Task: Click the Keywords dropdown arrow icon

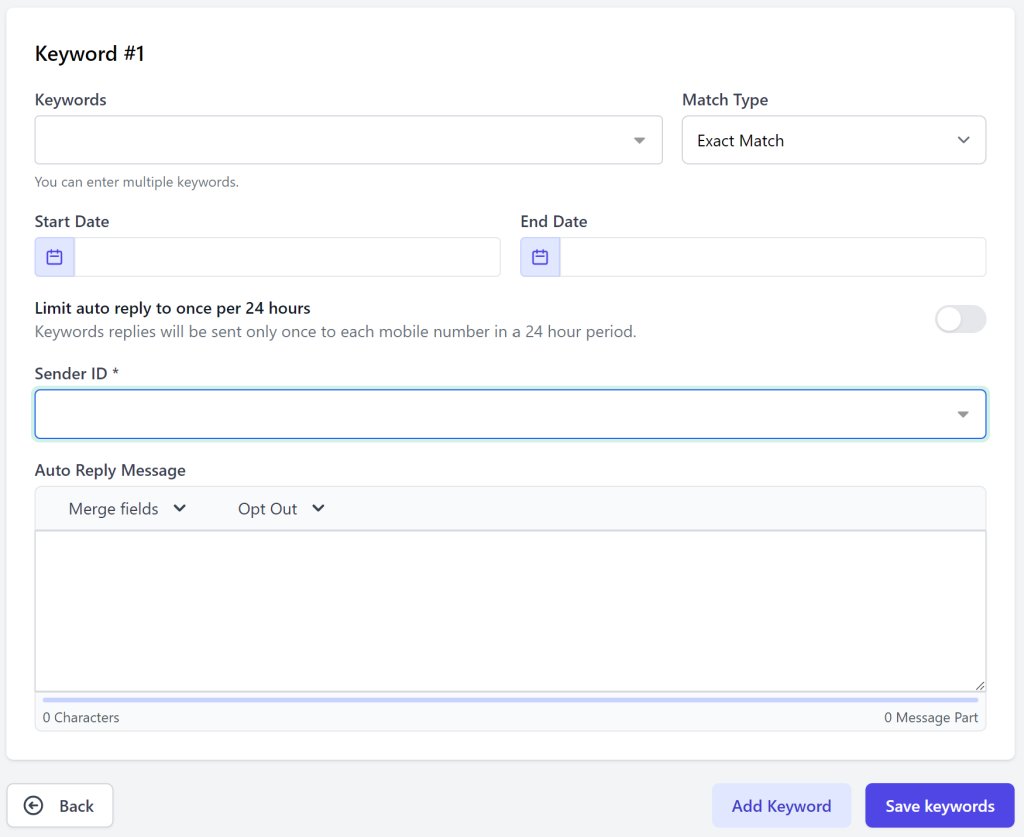Action: pyautogui.click(x=639, y=140)
